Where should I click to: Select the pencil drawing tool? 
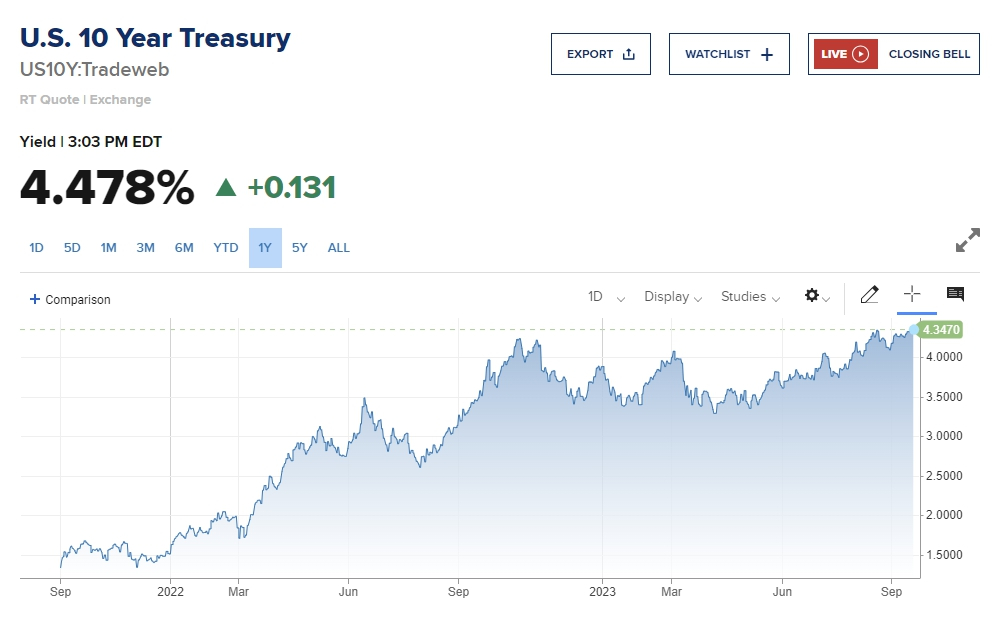[x=869, y=295]
